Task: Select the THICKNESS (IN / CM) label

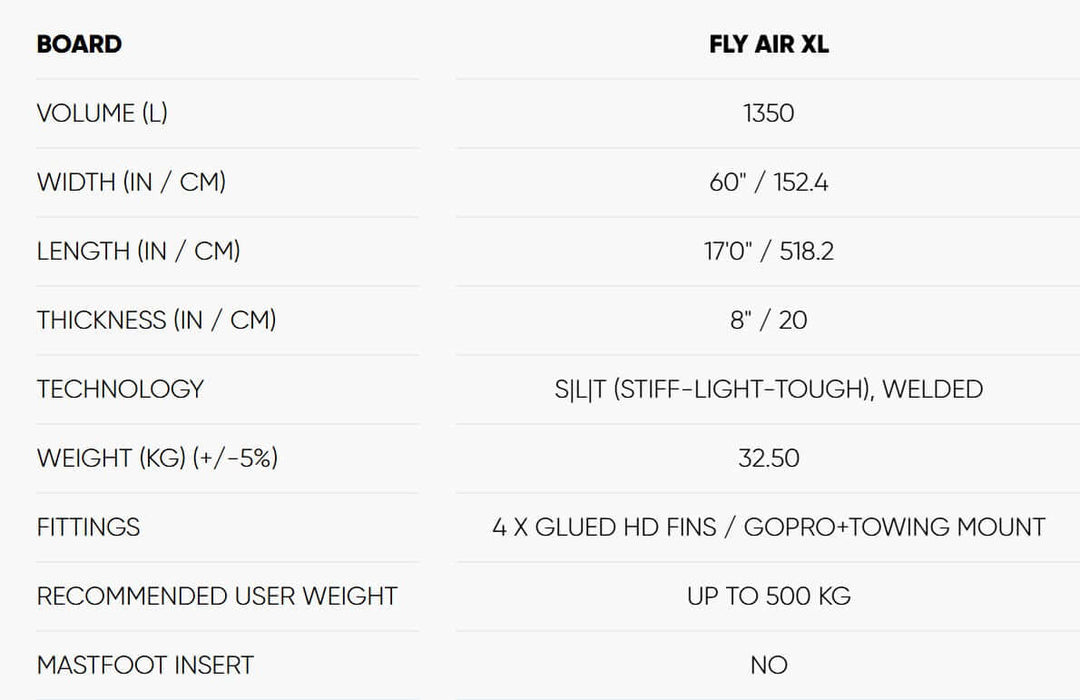Action: tap(156, 320)
